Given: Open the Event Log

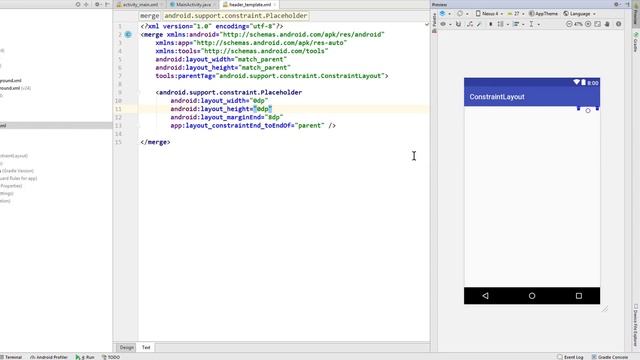Looking at the screenshot, I should point(571,357).
